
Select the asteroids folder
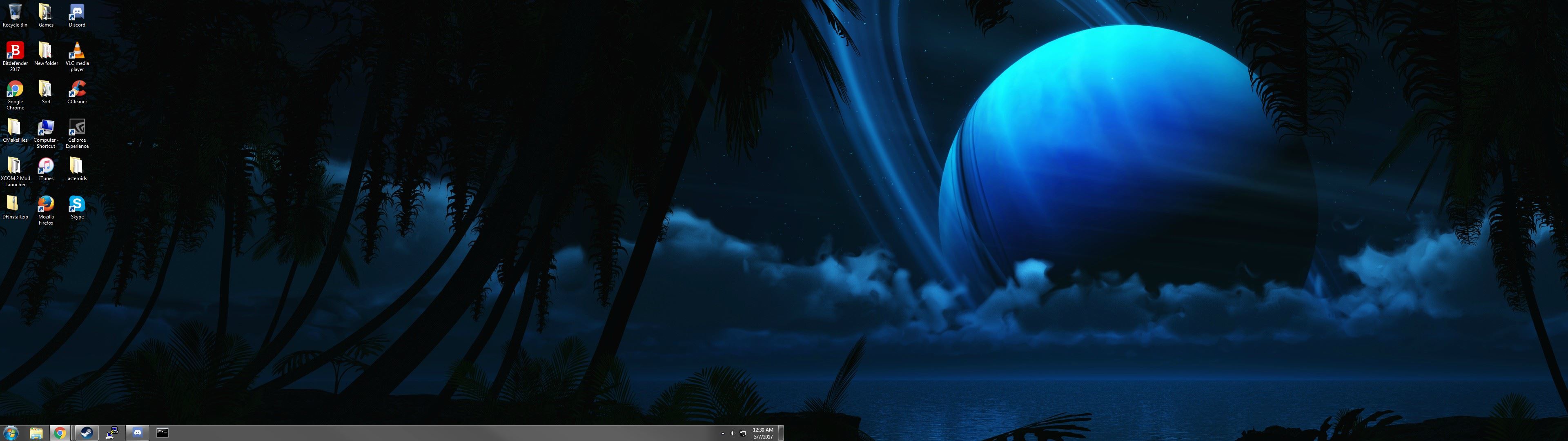[x=77, y=167]
